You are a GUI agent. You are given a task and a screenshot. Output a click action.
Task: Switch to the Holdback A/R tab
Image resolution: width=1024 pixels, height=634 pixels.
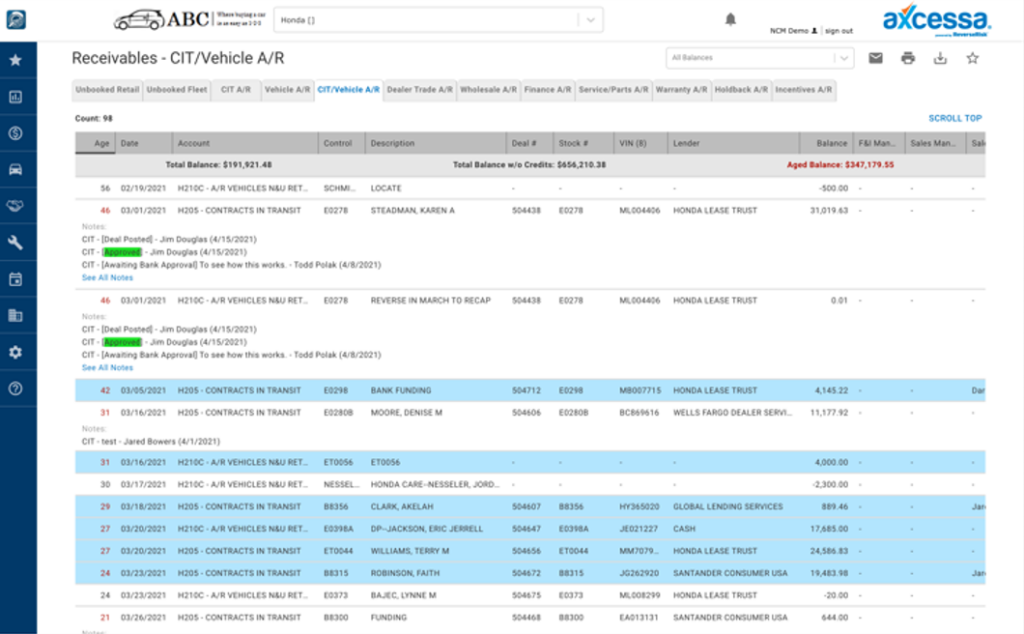tap(741, 89)
